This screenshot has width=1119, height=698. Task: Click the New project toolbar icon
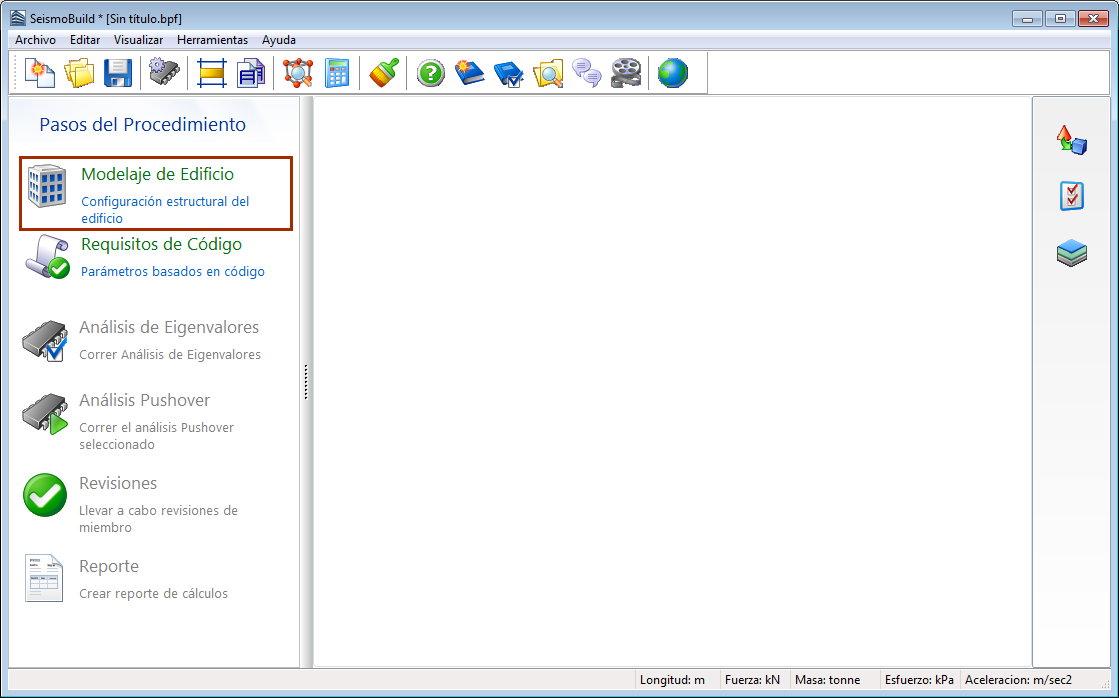point(40,73)
